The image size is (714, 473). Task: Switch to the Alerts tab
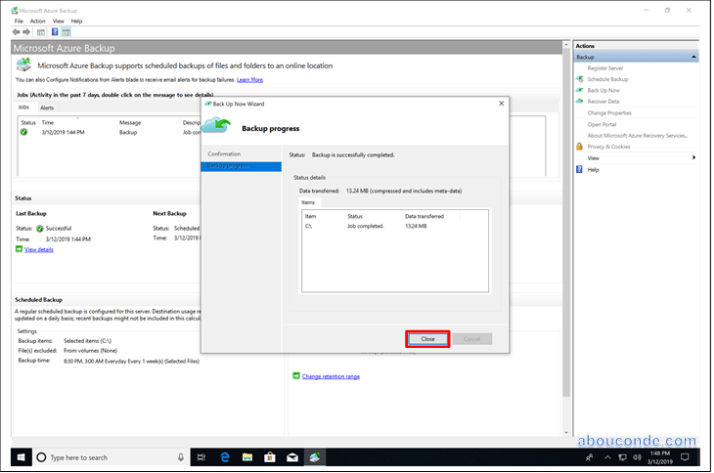47,107
